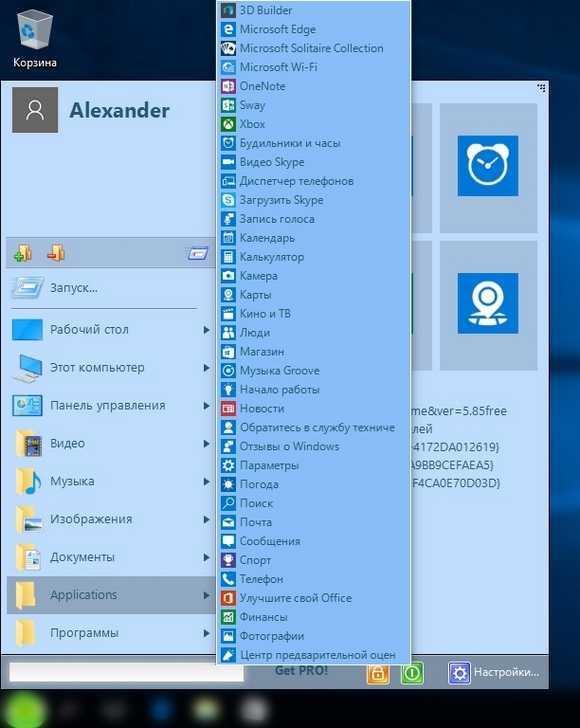Select Отзывы о Windows entry
The height and width of the screenshot is (728, 580).
click(x=315, y=447)
